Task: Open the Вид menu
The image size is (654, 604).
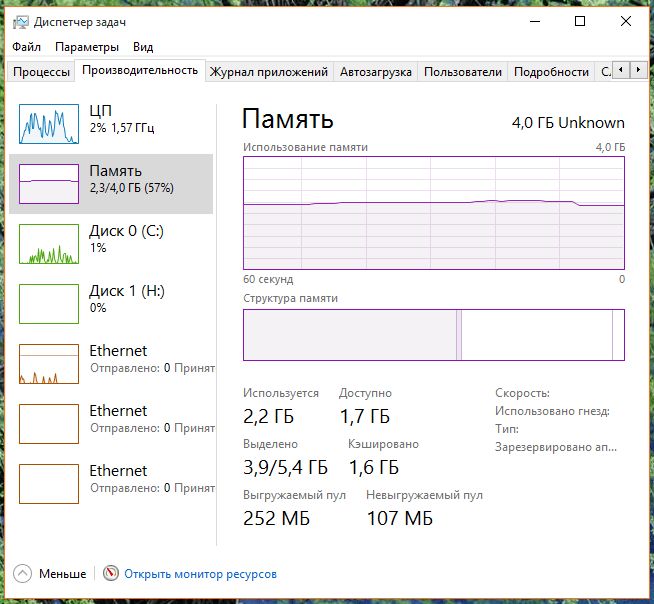Action: [143, 47]
